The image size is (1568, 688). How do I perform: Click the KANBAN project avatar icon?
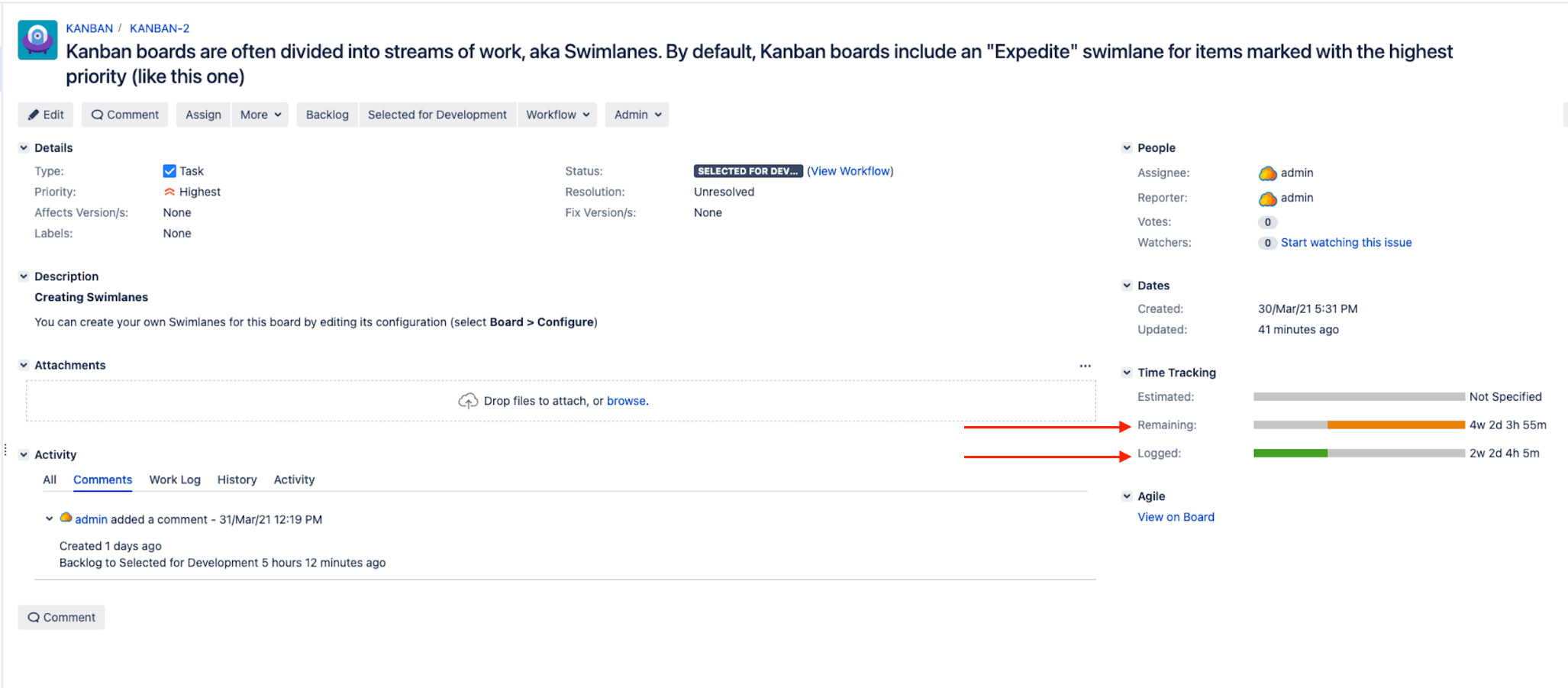pyautogui.click(x=37, y=39)
